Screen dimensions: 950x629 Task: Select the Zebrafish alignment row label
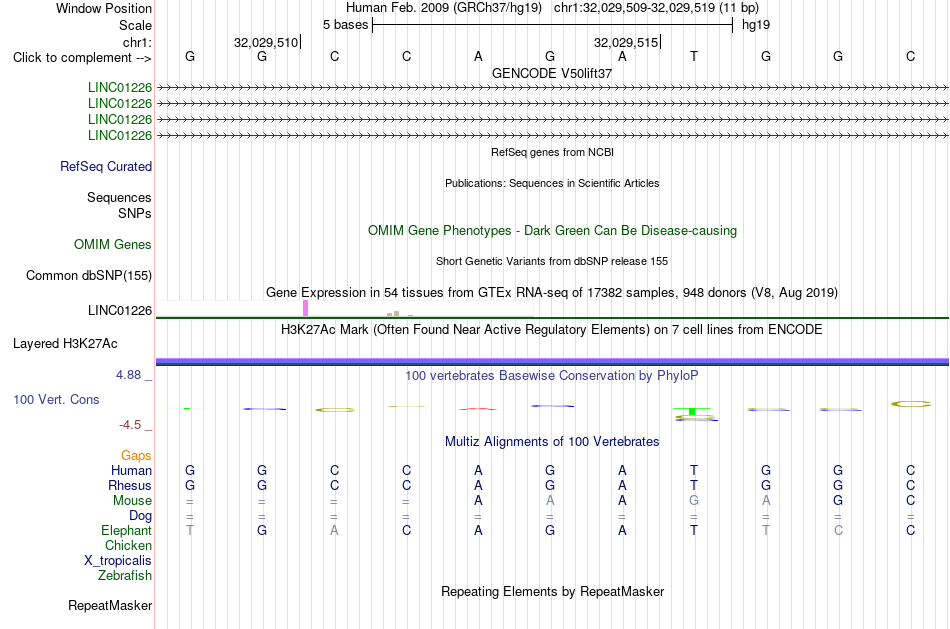click(125, 576)
